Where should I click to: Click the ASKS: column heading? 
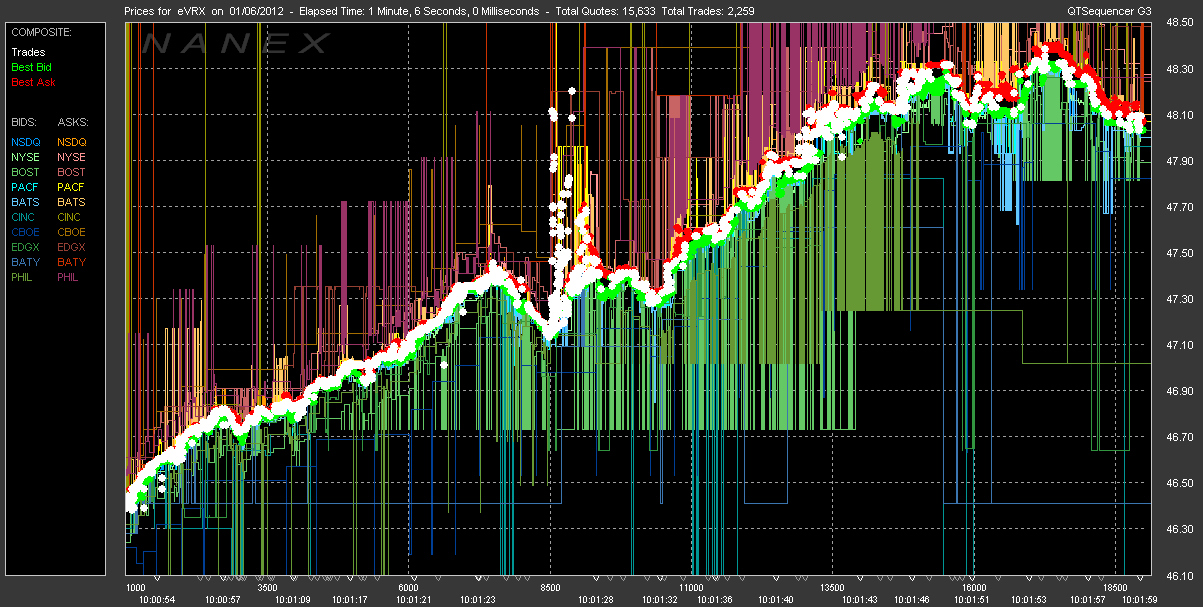pyautogui.click(x=73, y=120)
